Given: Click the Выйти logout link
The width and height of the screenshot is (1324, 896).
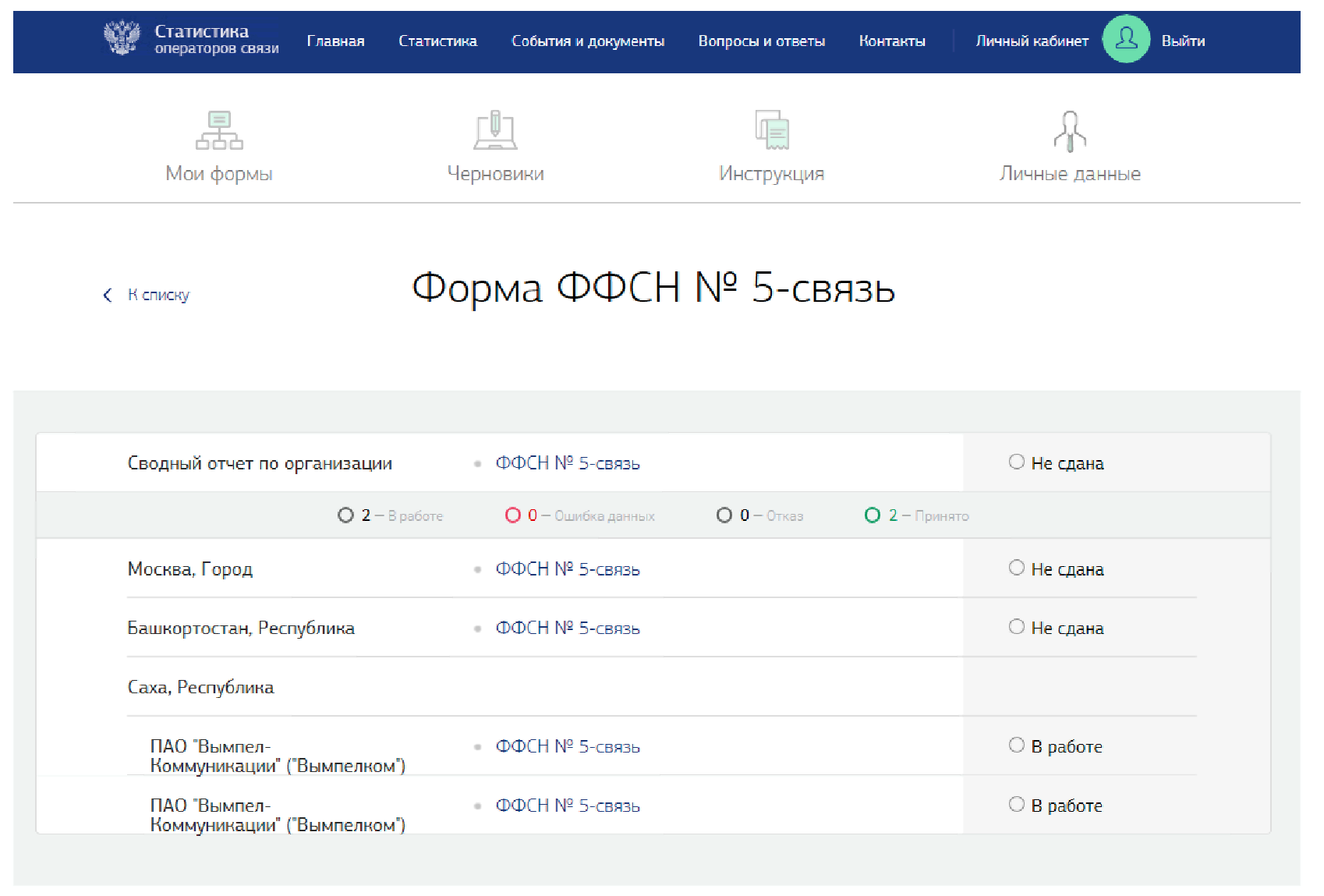Looking at the screenshot, I should [1183, 41].
